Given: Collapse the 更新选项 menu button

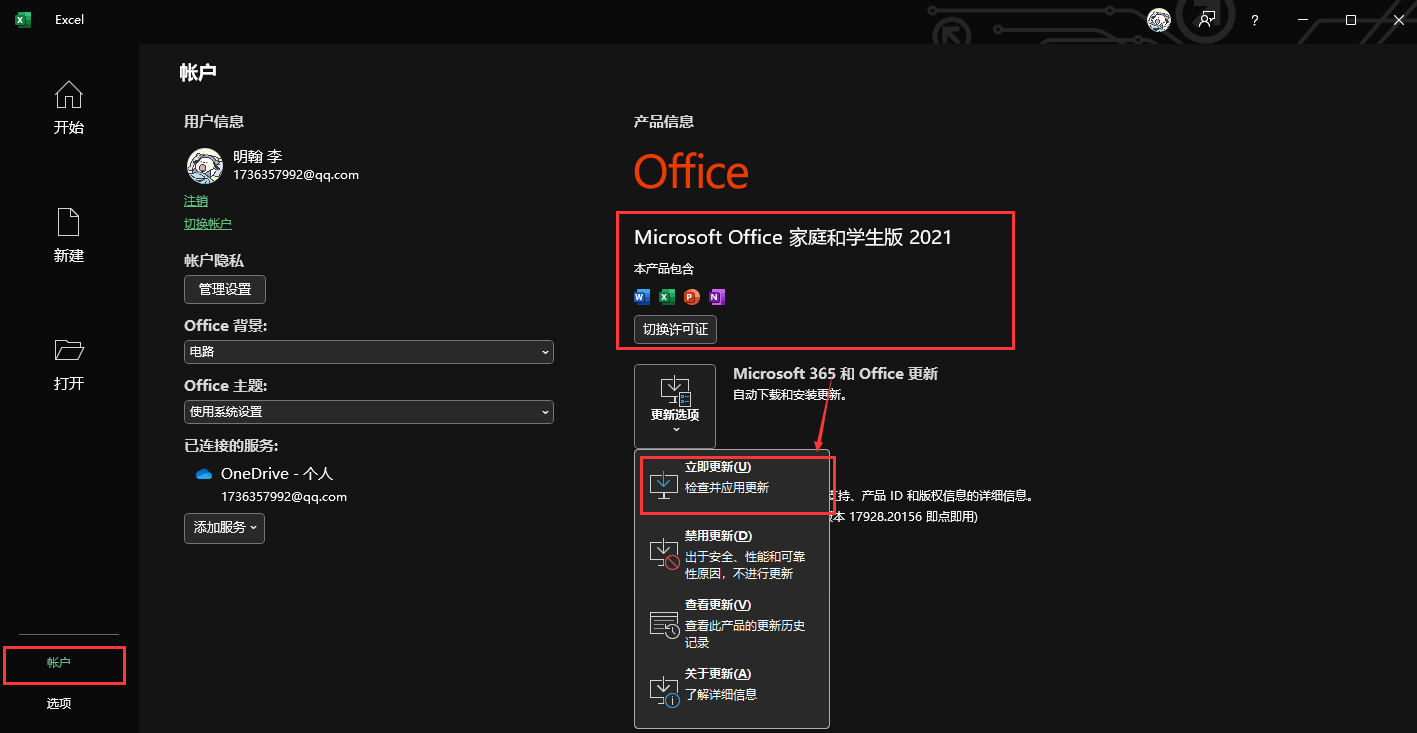Looking at the screenshot, I should [674, 406].
